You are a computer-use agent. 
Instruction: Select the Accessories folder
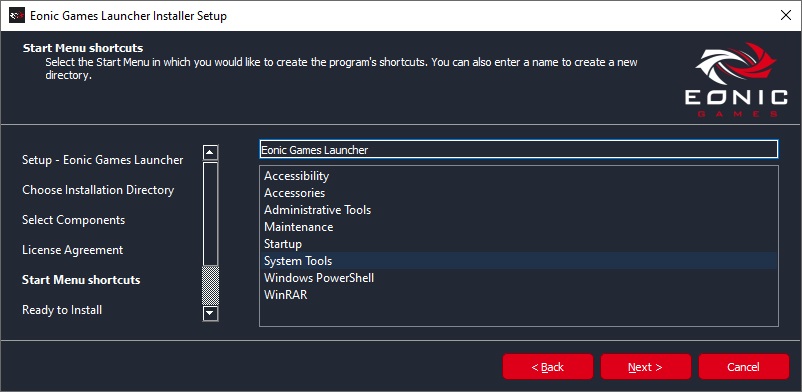(x=519, y=193)
